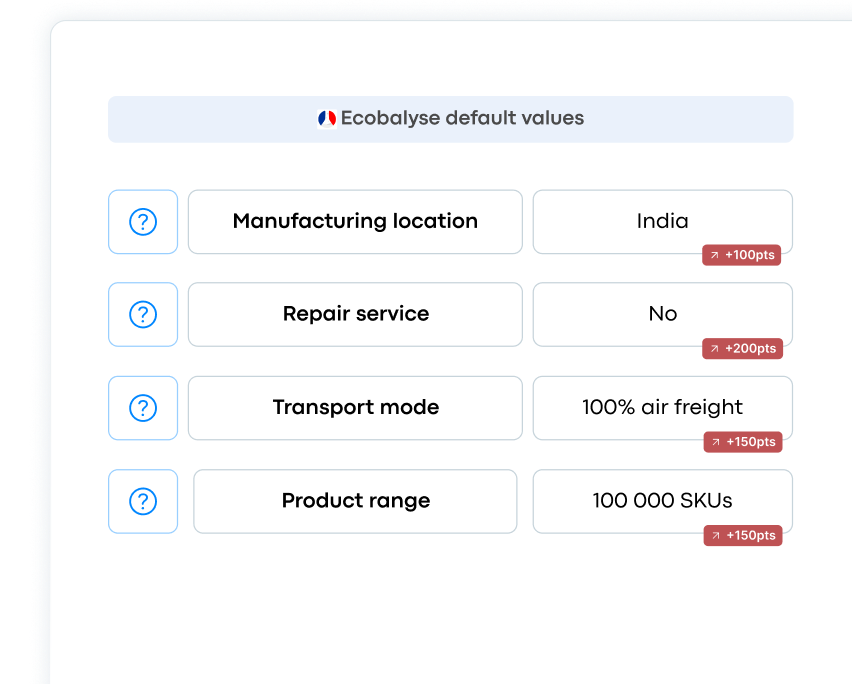Click the +100pts badge under India
852x684 pixels.
click(x=742, y=255)
